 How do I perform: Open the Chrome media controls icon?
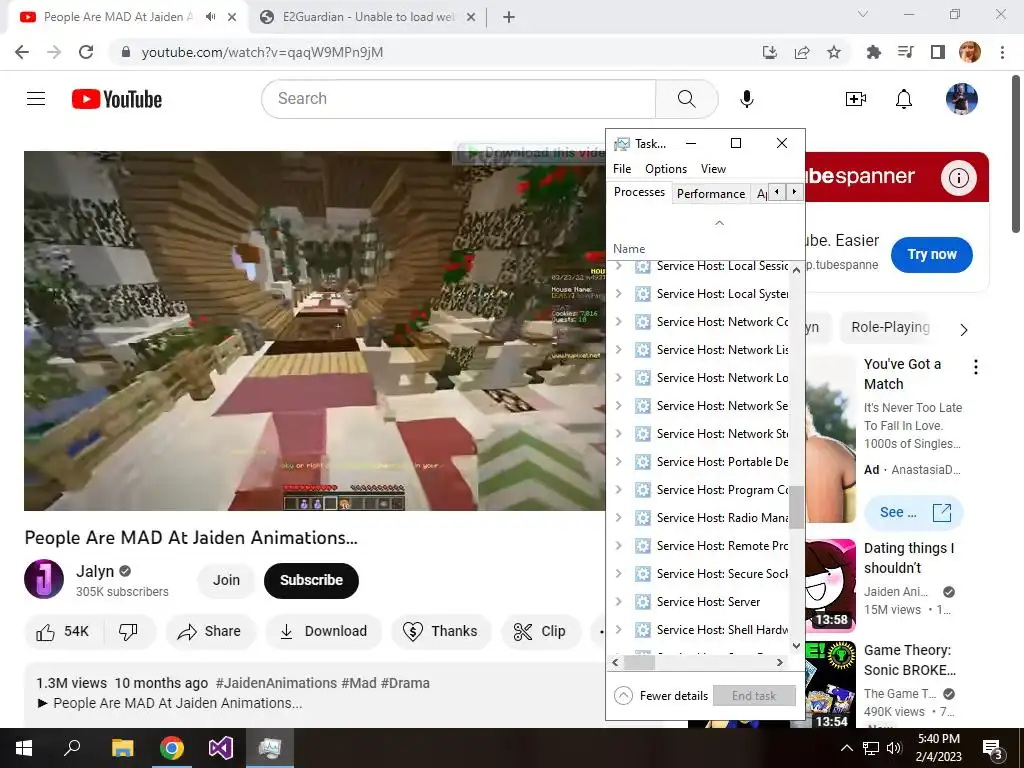point(906,52)
